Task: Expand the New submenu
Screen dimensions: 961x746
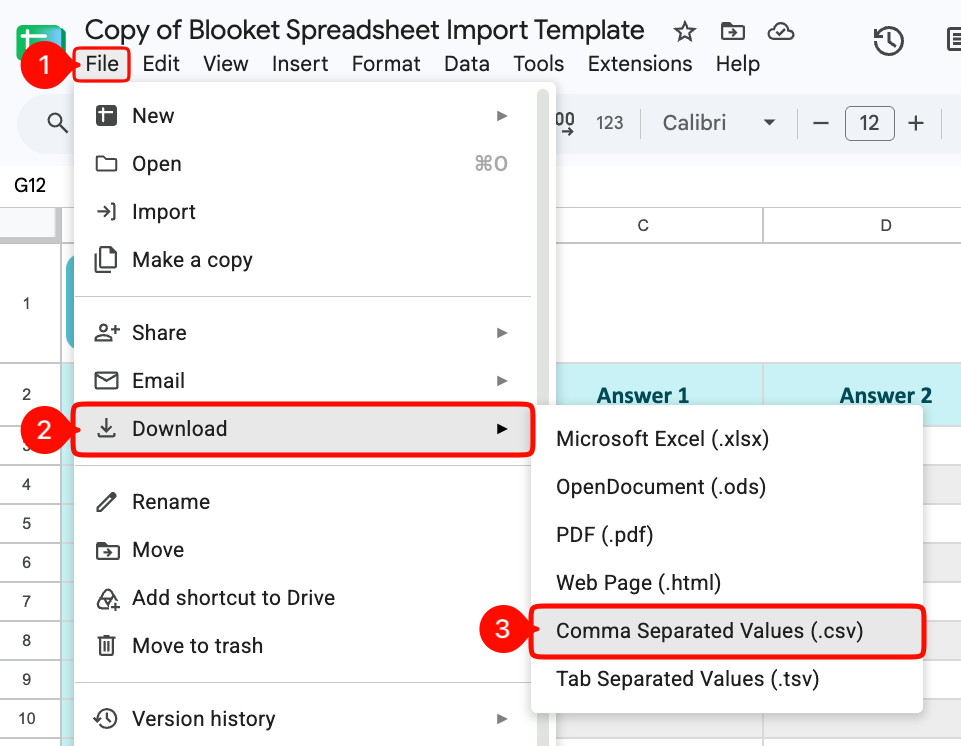Action: [303, 116]
